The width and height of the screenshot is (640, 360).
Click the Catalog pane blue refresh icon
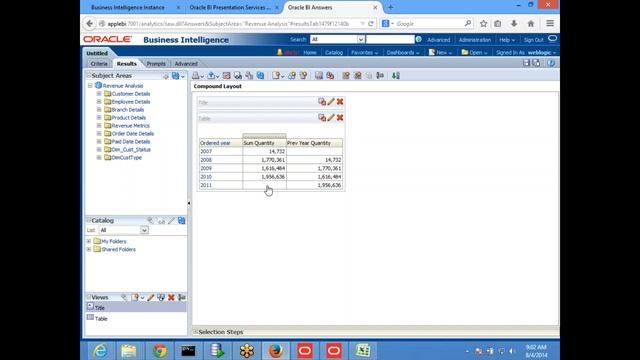click(182, 220)
